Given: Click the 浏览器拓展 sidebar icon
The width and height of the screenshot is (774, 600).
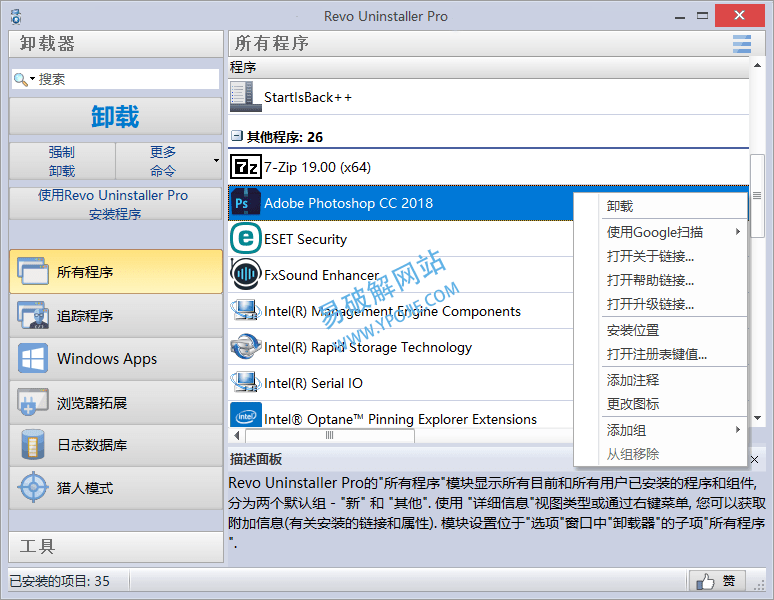Looking at the screenshot, I should (33, 402).
